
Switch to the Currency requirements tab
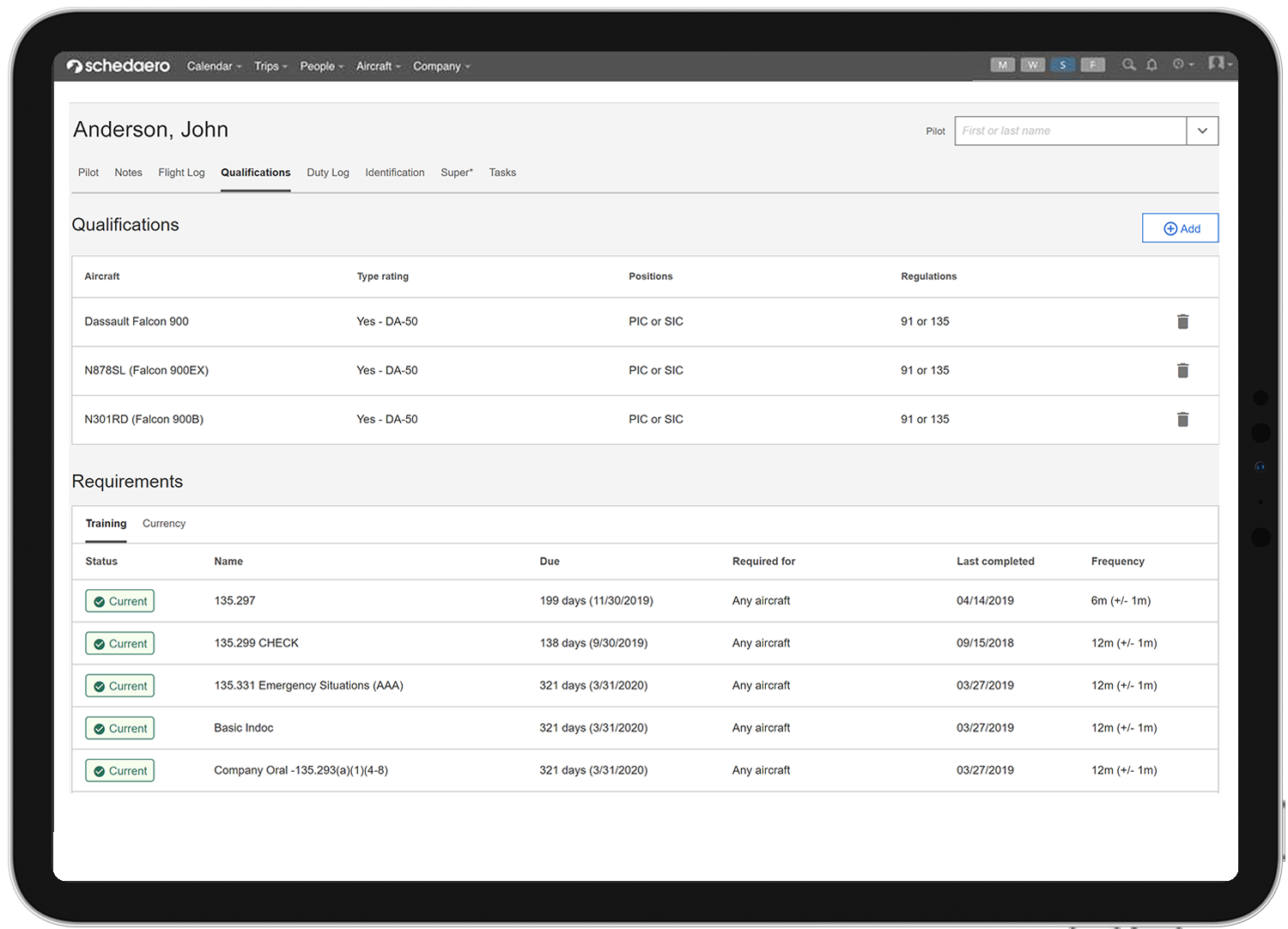pos(164,524)
